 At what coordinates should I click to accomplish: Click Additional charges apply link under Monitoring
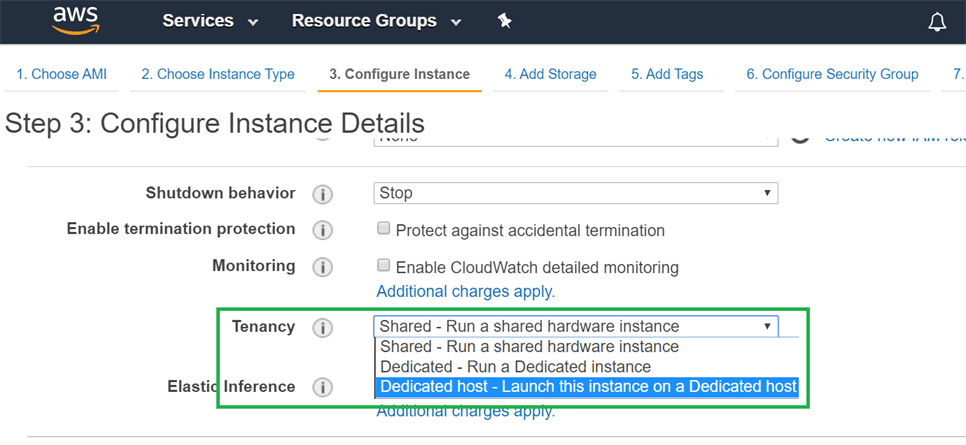pyautogui.click(x=465, y=292)
